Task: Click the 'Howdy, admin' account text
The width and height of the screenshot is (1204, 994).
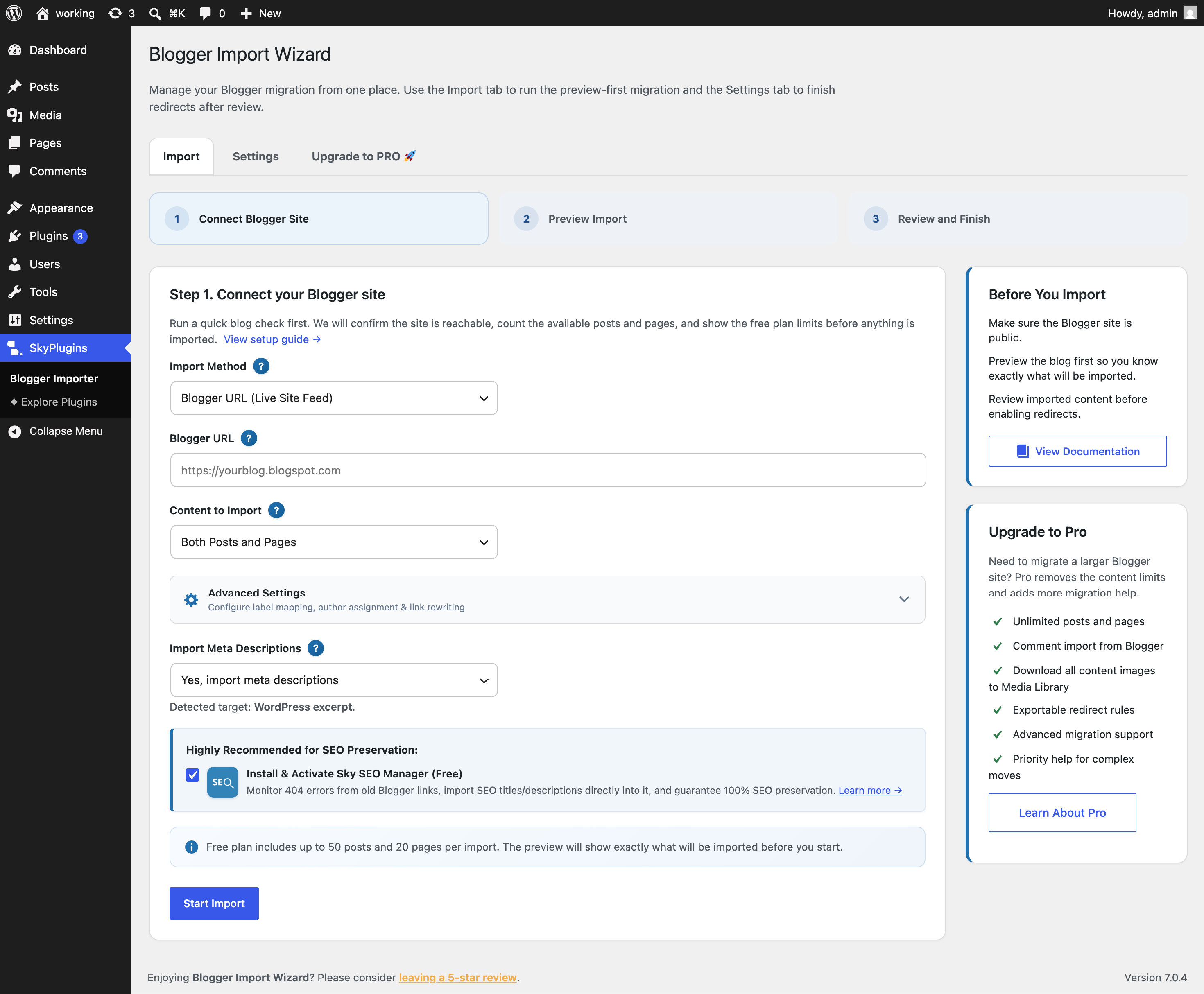Action: point(1143,13)
